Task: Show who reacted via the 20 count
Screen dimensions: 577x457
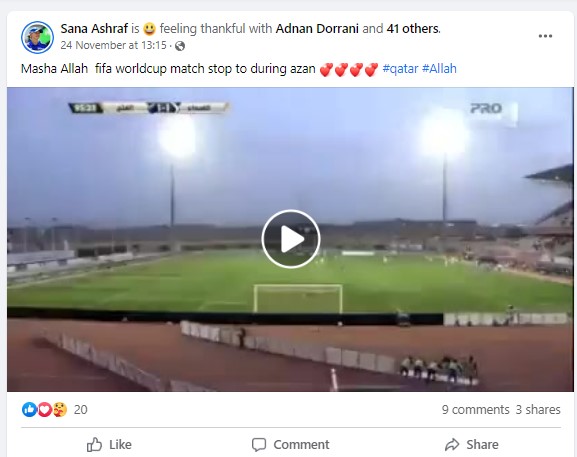Action: pos(81,410)
